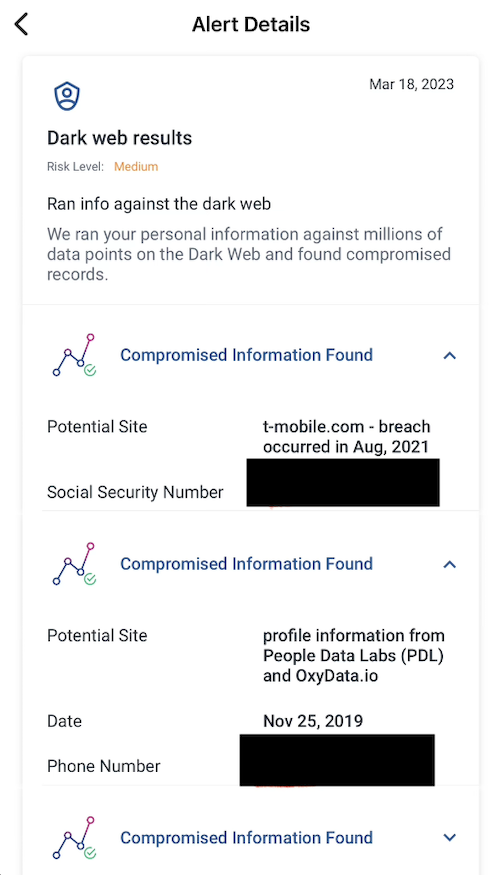Tap the graph icon in the T-Mobile breach section
The image size is (500, 875).
75,355
